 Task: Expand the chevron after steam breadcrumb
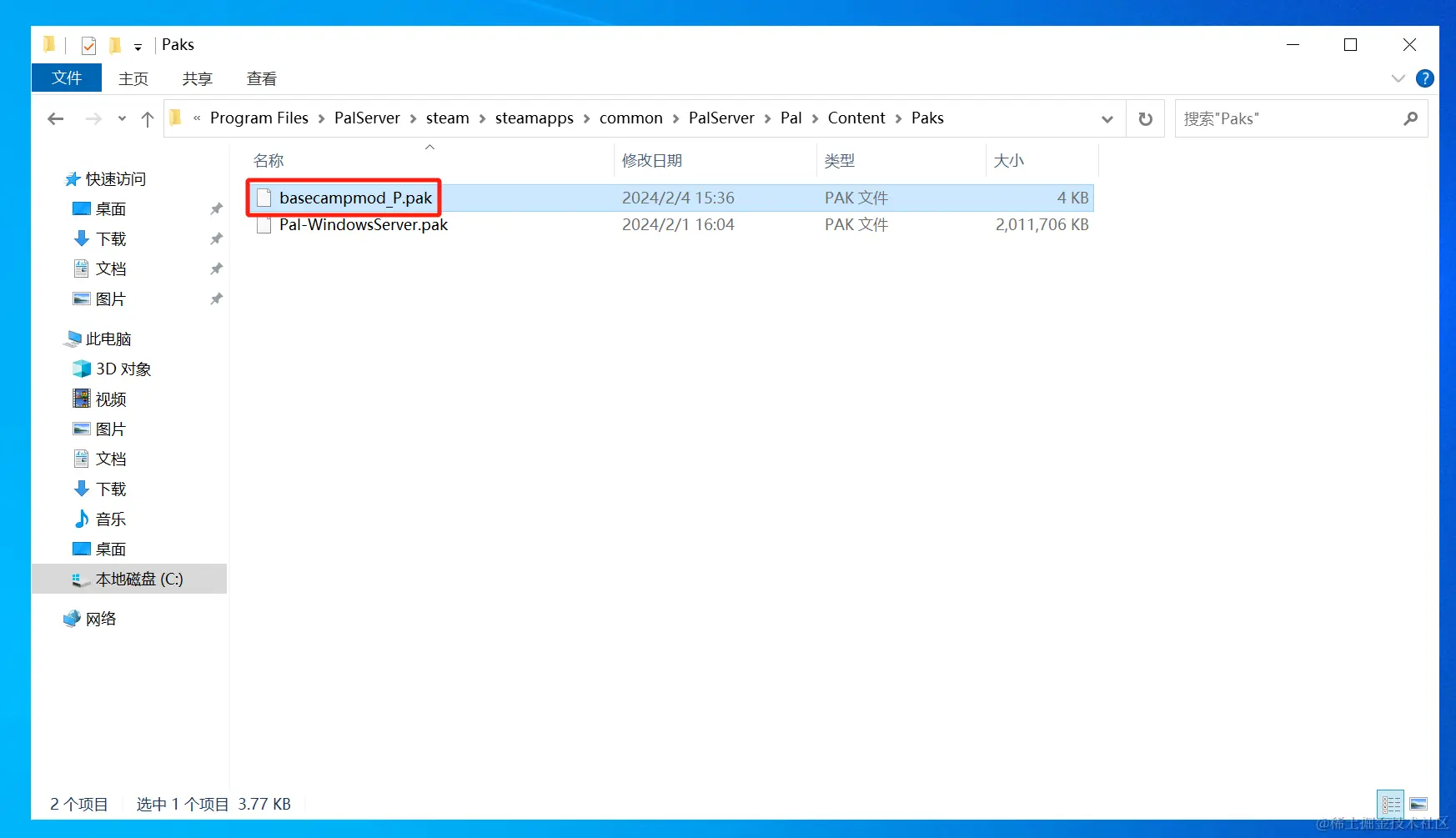(x=482, y=118)
